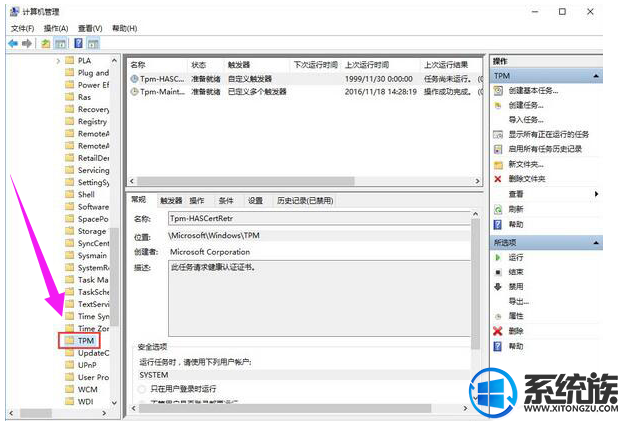Click the green 运行 play icon
Viewport: 618px width, 421px height.
pos(498,257)
